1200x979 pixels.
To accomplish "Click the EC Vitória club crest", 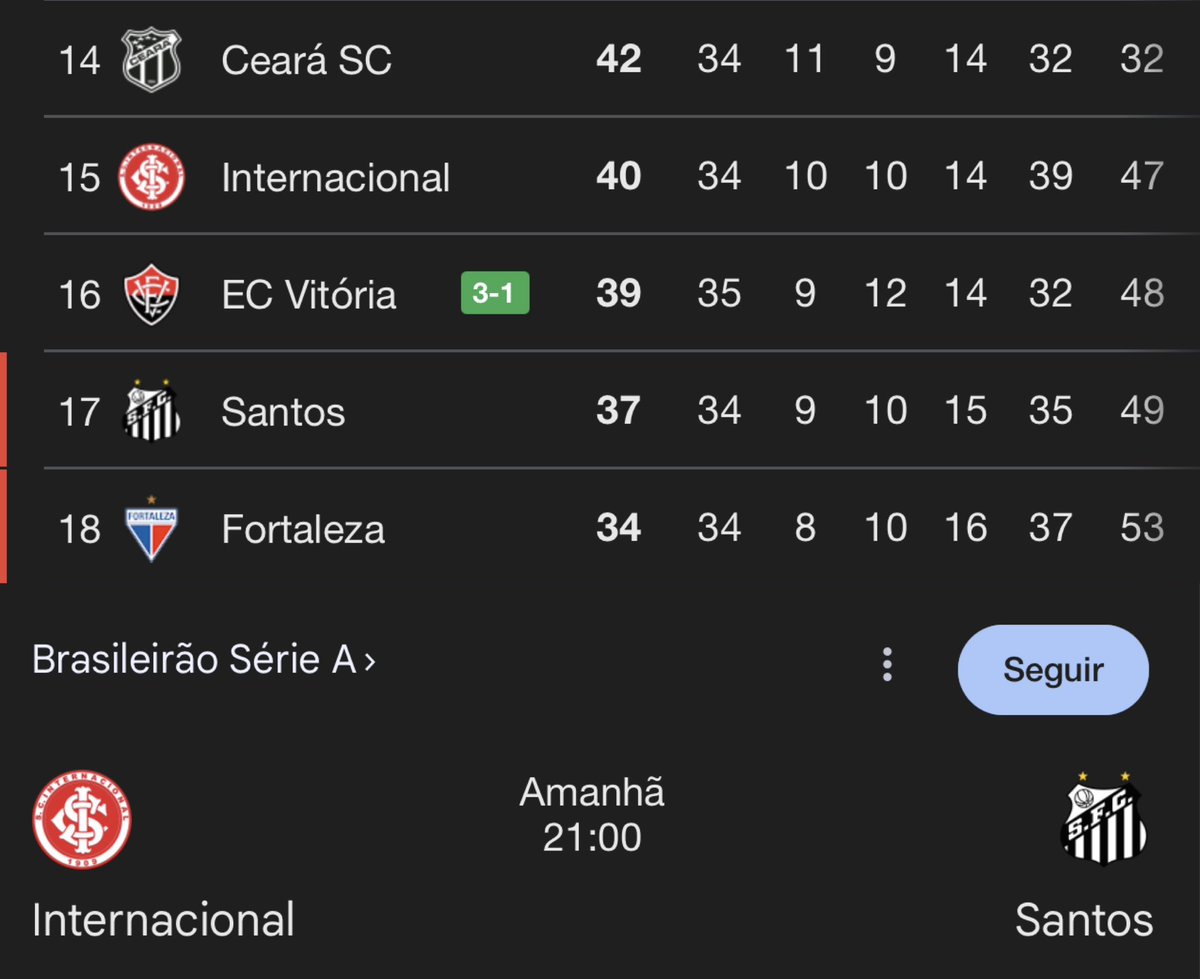I will [x=152, y=294].
